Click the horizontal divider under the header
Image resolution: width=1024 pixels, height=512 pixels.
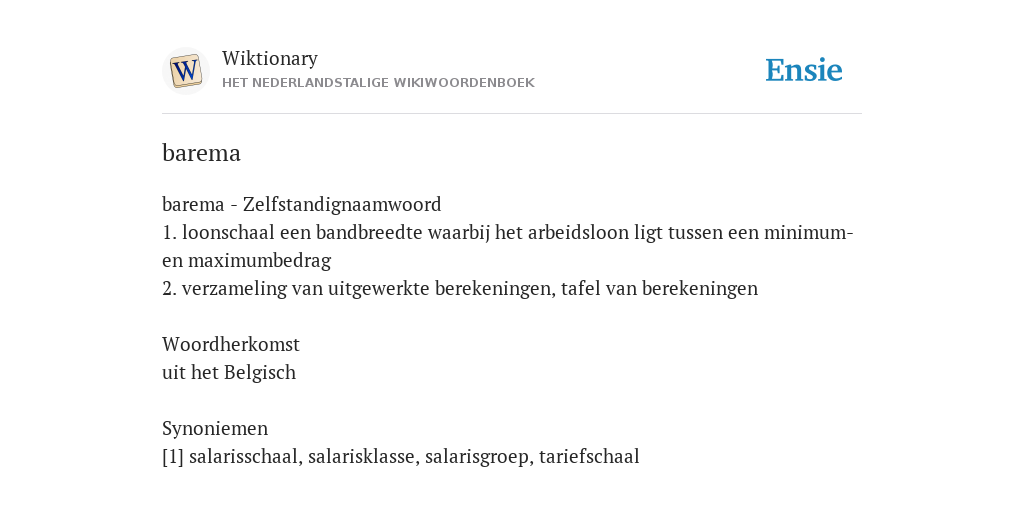point(512,114)
